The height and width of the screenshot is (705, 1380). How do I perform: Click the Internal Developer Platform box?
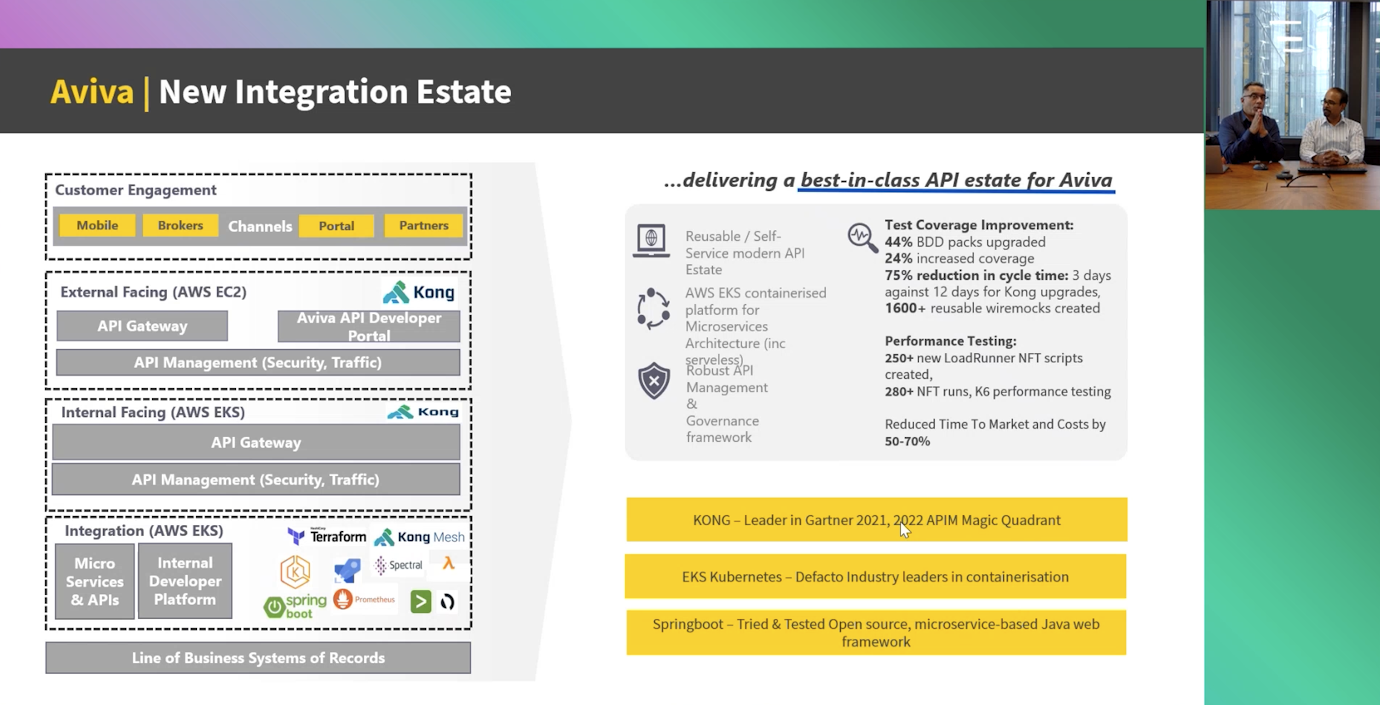click(185, 581)
